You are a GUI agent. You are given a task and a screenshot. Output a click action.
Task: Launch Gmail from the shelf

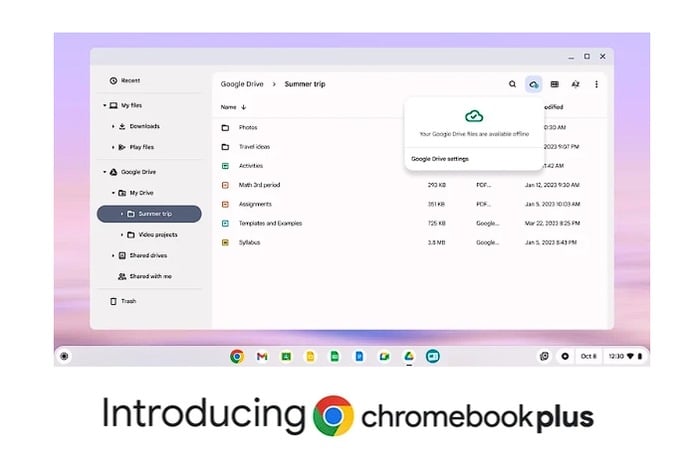pyautogui.click(x=262, y=356)
